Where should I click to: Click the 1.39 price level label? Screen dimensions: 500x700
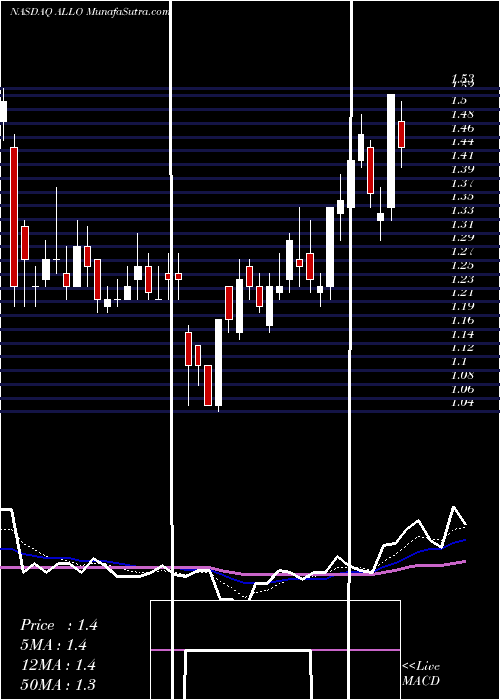tap(463, 169)
